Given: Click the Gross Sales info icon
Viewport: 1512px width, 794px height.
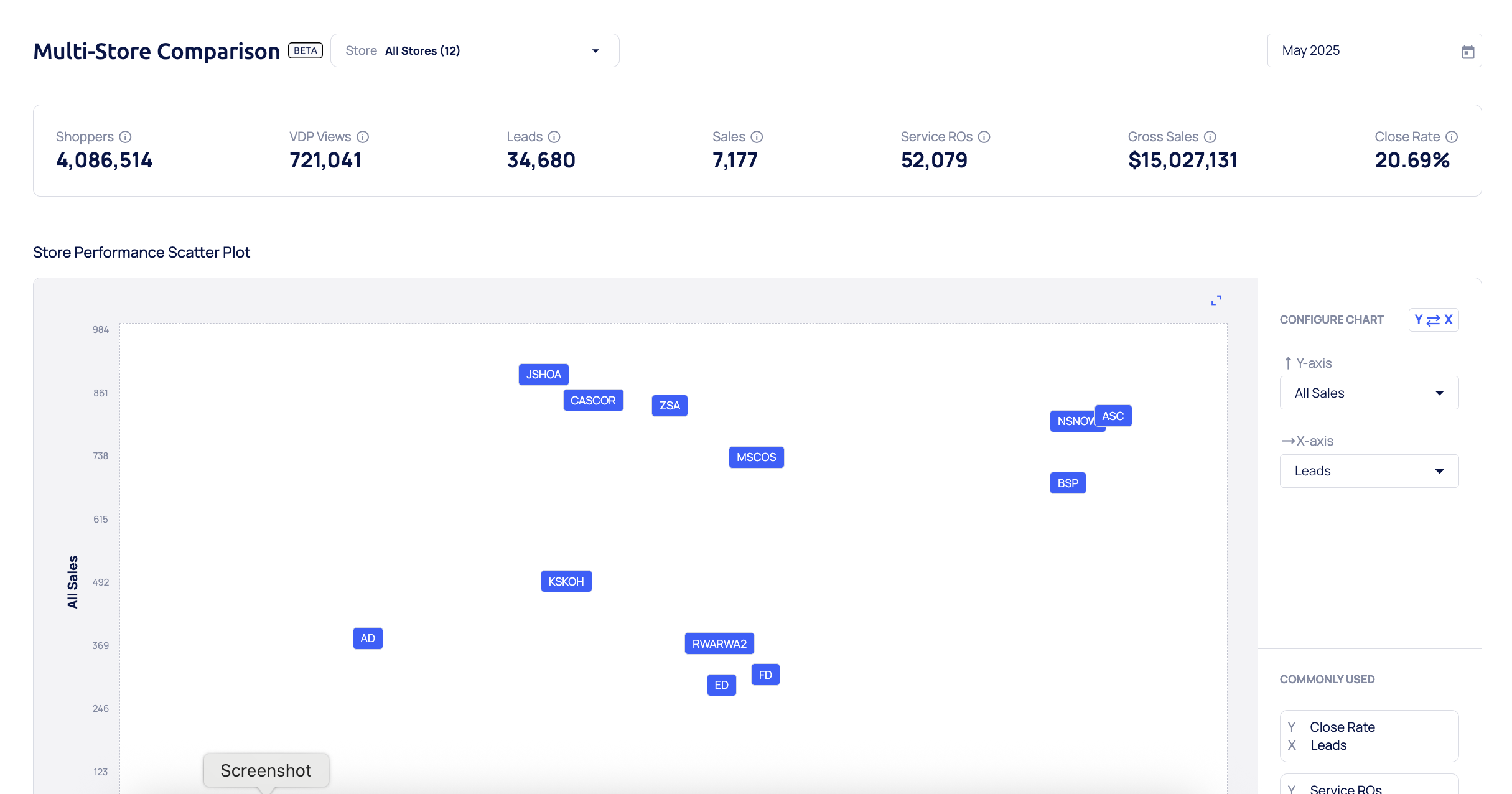Looking at the screenshot, I should [1210, 137].
